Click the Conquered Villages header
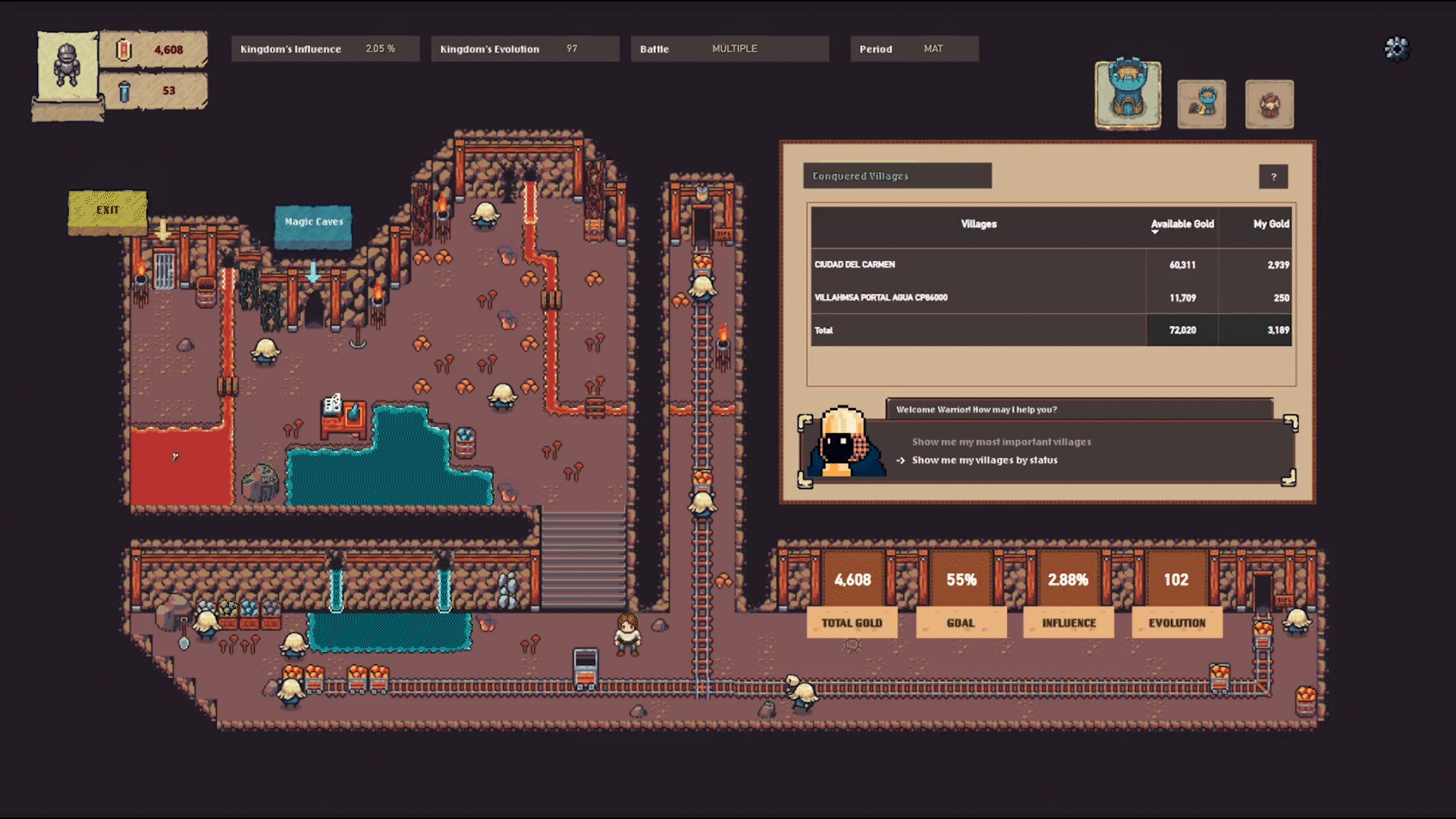The width and height of the screenshot is (1456, 819). point(859,176)
